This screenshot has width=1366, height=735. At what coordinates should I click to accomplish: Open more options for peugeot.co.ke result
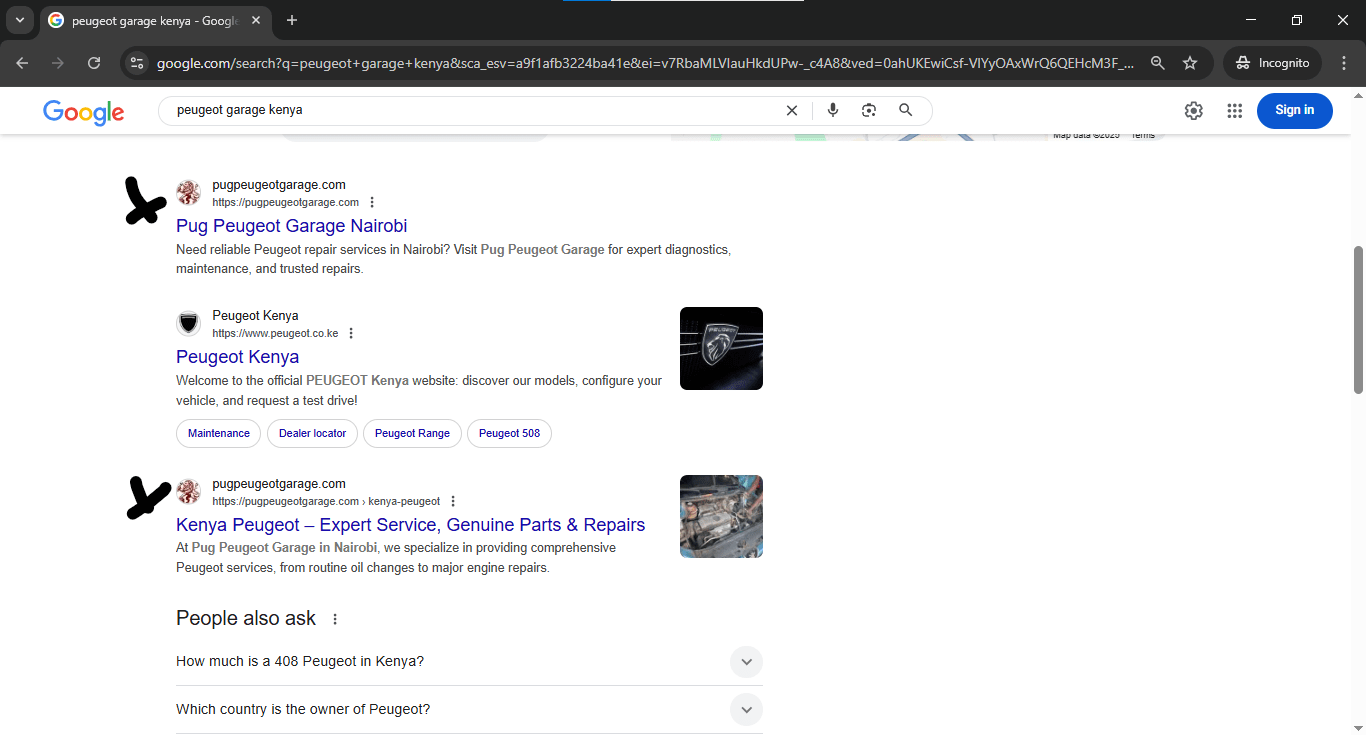351,333
